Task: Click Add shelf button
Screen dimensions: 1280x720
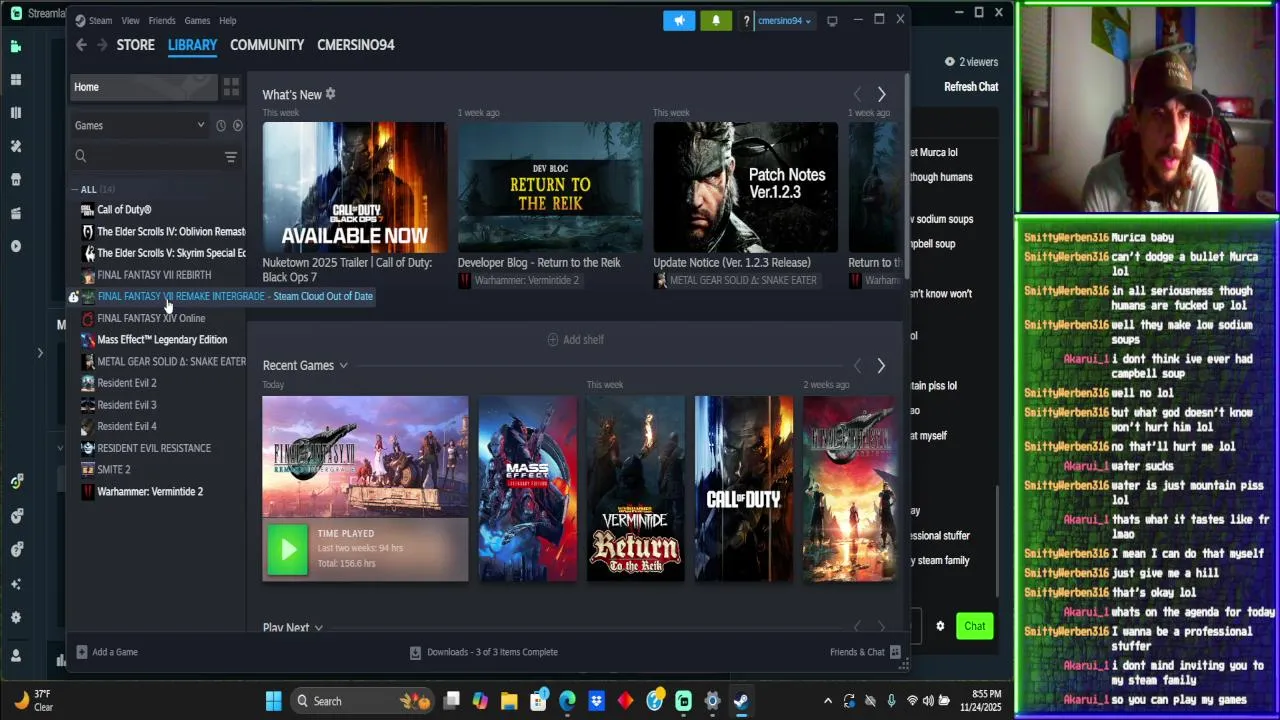Action: coord(576,340)
